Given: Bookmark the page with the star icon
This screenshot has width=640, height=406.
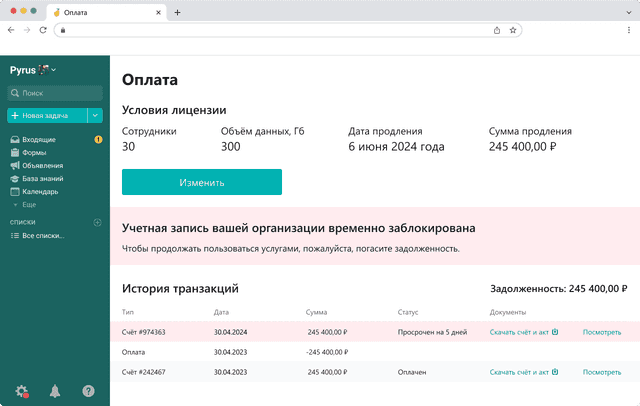Looking at the screenshot, I should click(513, 30).
